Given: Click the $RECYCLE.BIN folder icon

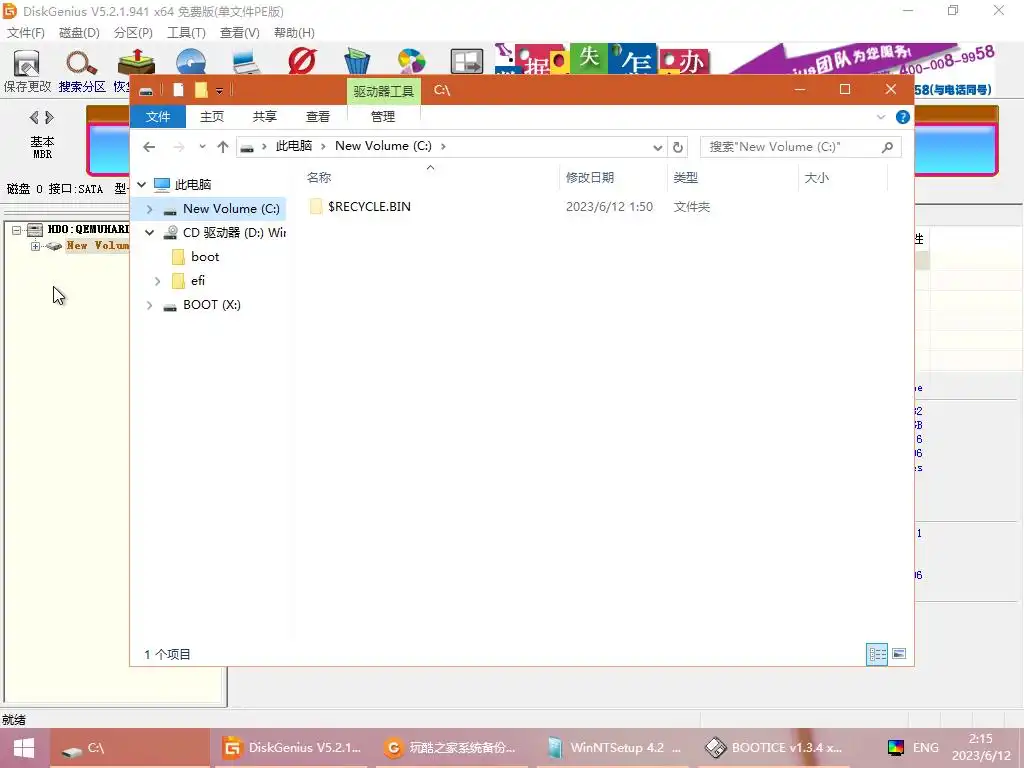Looking at the screenshot, I should pyautogui.click(x=316, y=206).
